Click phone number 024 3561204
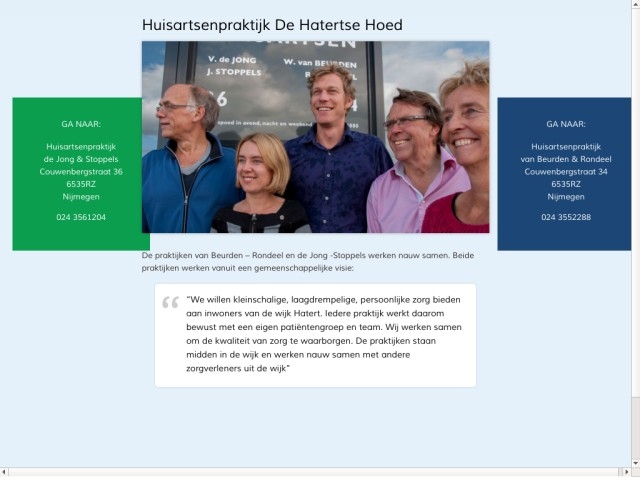The width and height of the screenshot is (640, 480). tap(81, 217)
